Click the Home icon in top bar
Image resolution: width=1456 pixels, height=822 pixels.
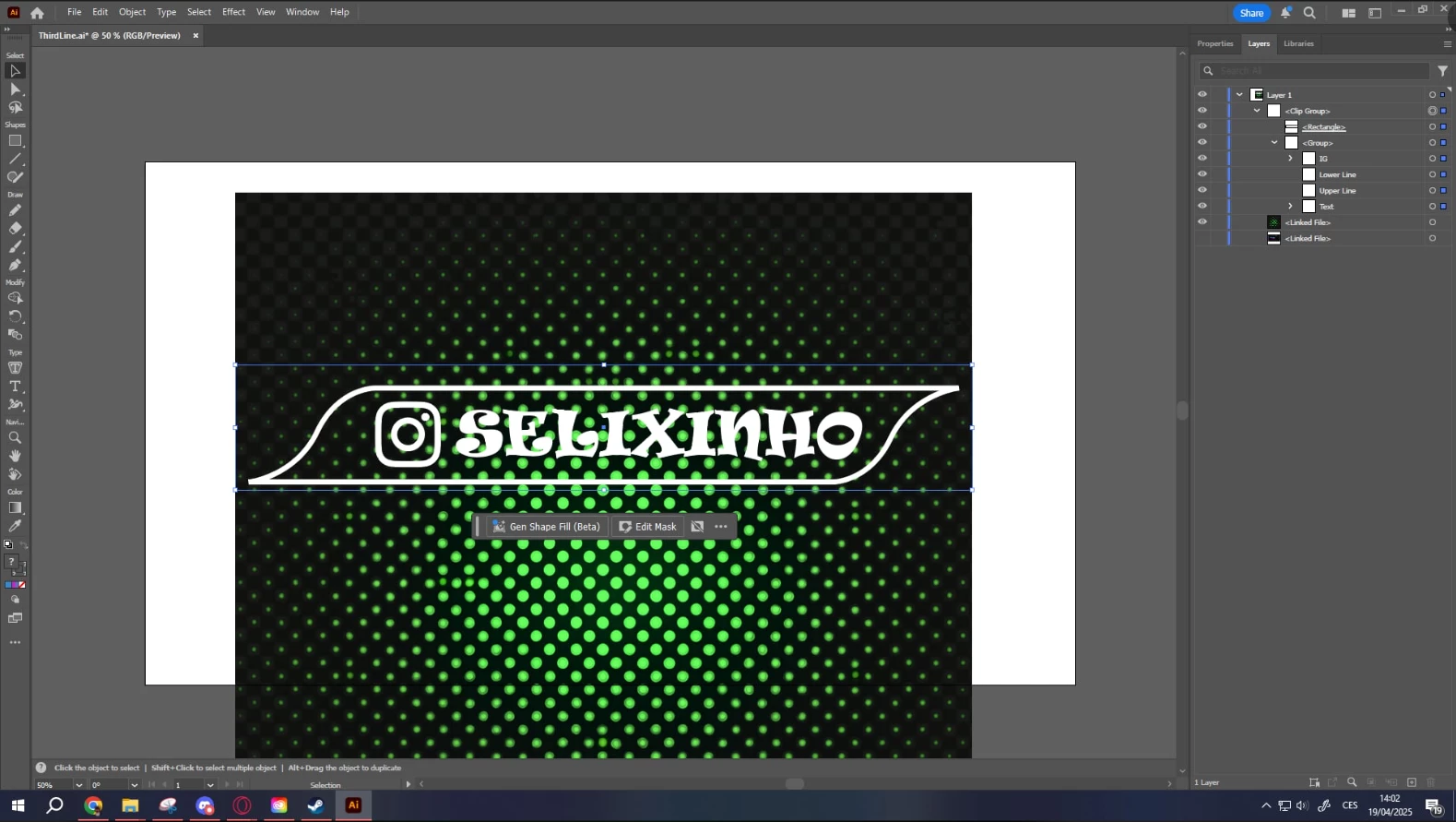(x=37, y=13)
